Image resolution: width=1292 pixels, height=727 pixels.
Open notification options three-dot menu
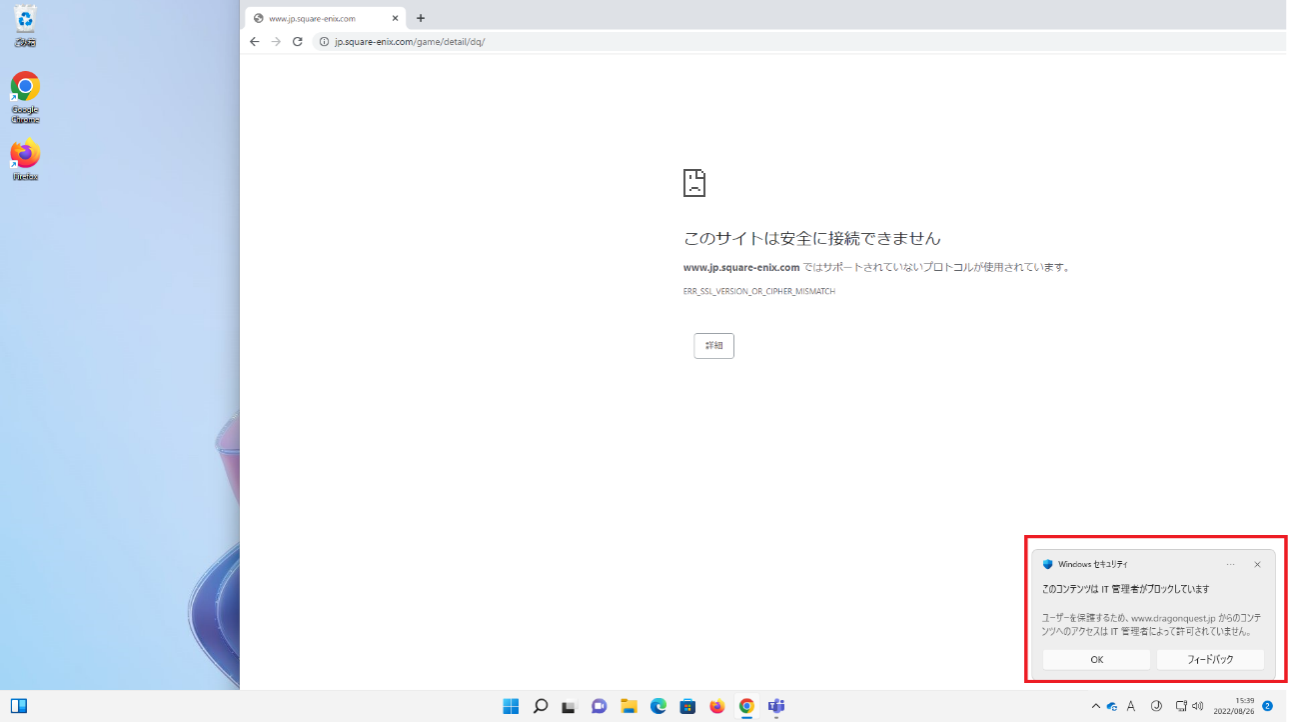click(x=1230, y=564)
